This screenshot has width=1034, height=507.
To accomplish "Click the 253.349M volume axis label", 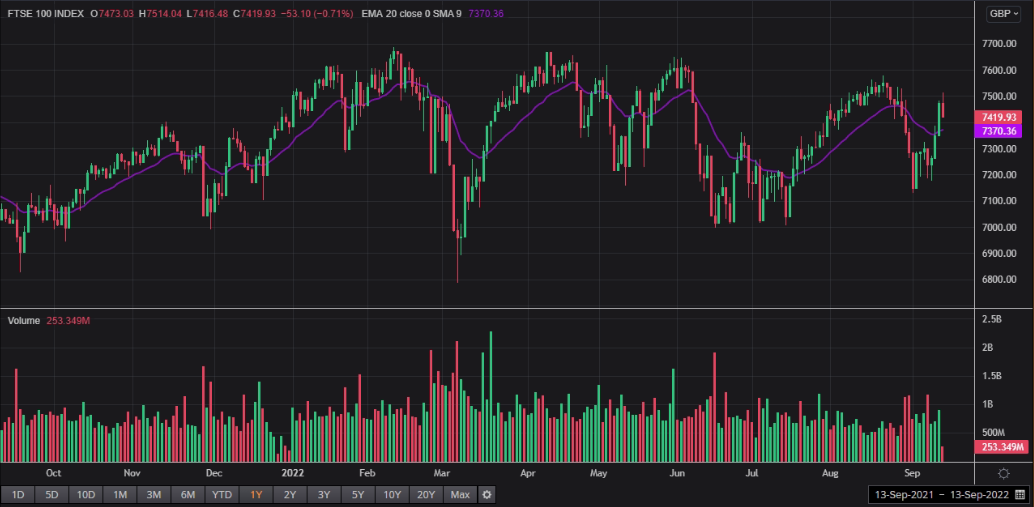I will point(1000,448).
